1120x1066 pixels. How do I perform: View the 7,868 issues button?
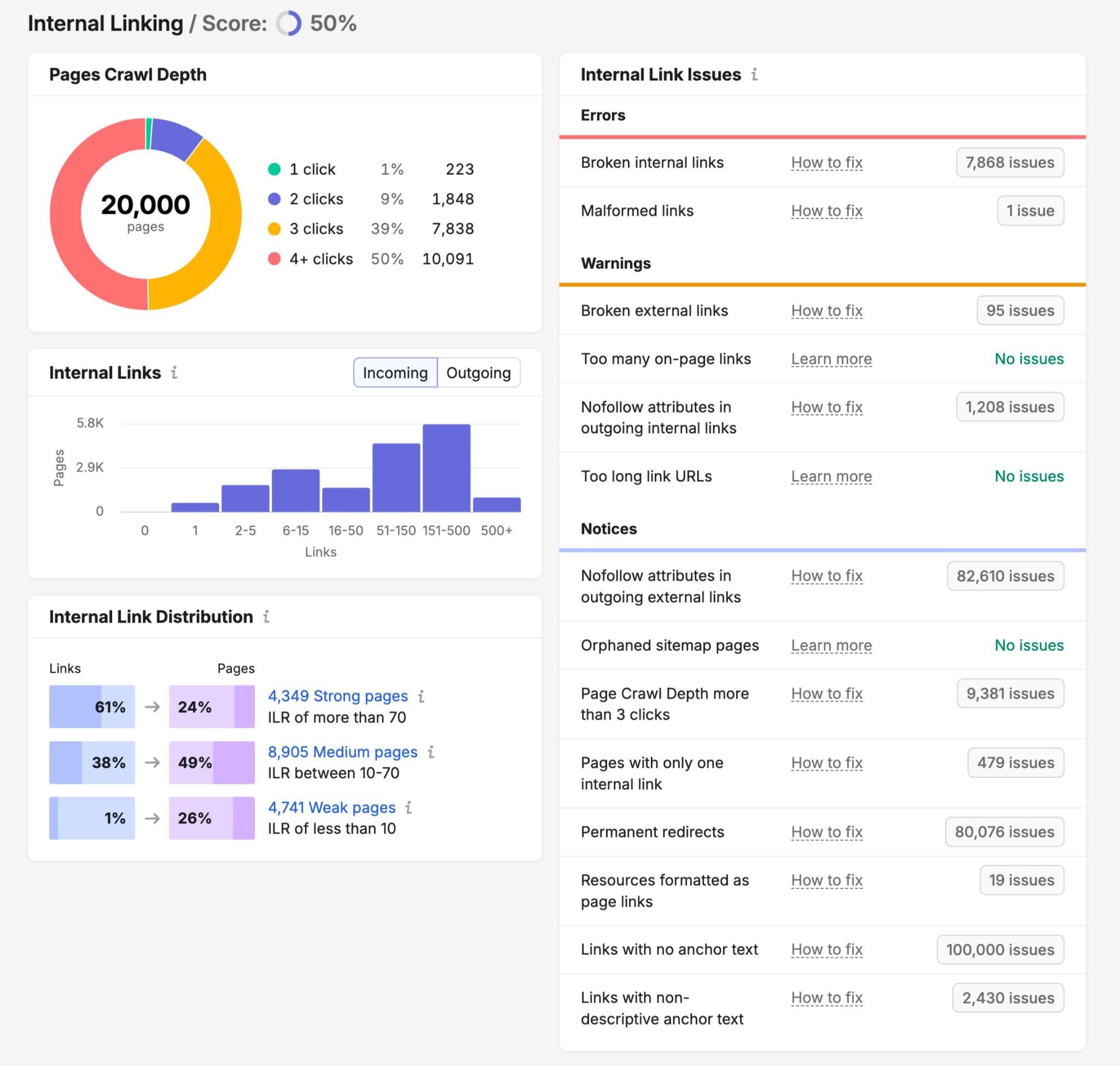pyautogui.click(x=1010, y=162)
